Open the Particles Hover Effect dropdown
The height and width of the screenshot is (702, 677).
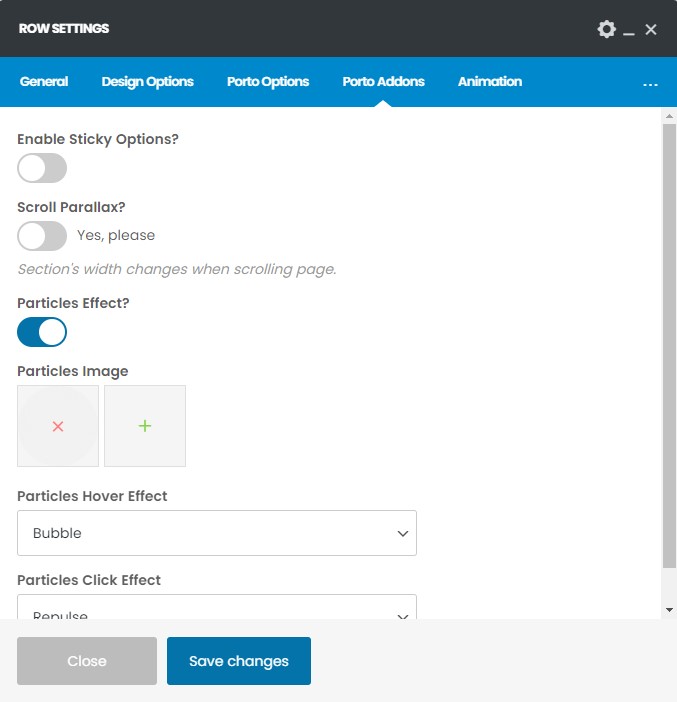217,533
